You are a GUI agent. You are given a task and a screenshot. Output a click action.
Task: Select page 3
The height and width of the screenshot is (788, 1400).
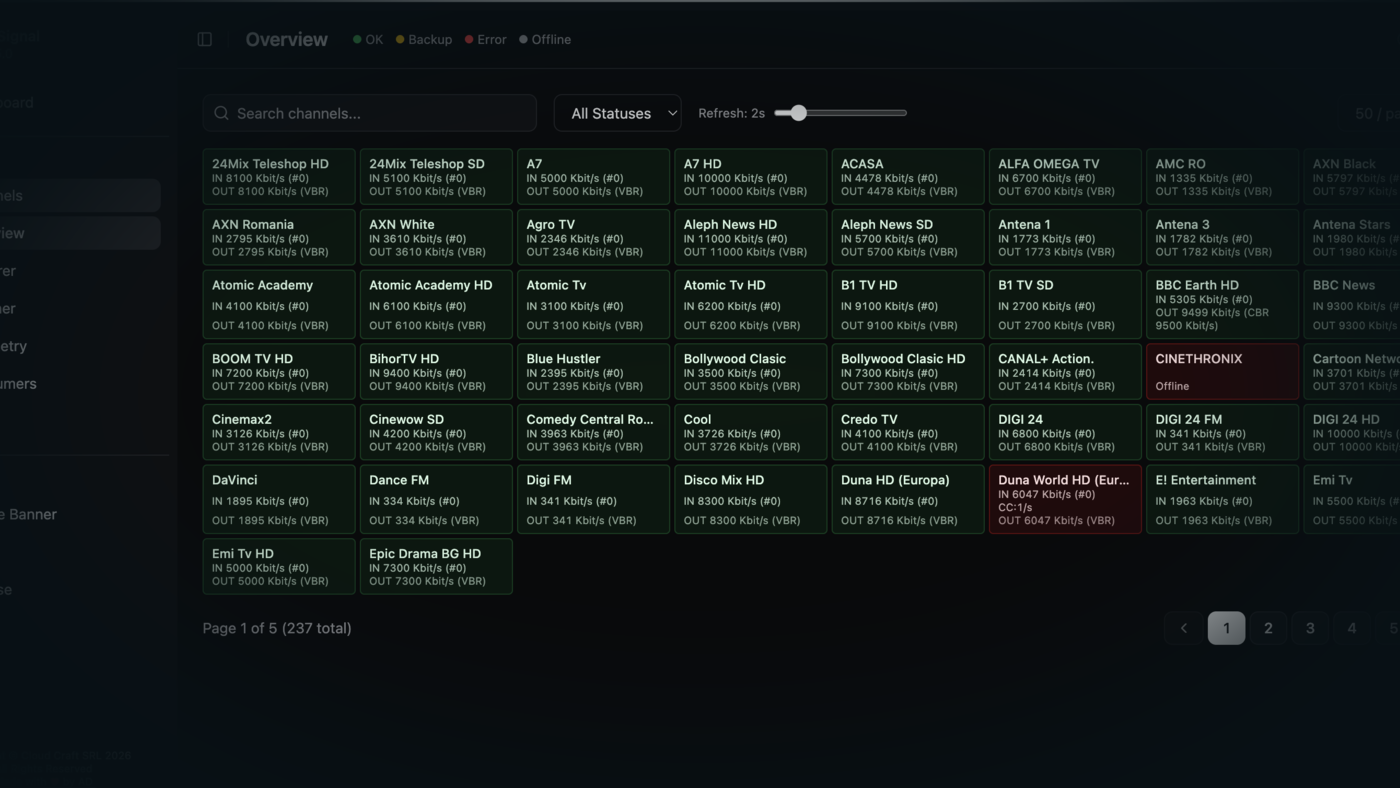click(x=1310, y=628)
